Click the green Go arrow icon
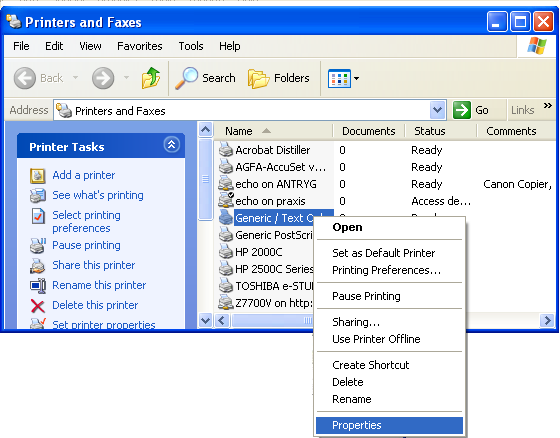 [461, 110]
